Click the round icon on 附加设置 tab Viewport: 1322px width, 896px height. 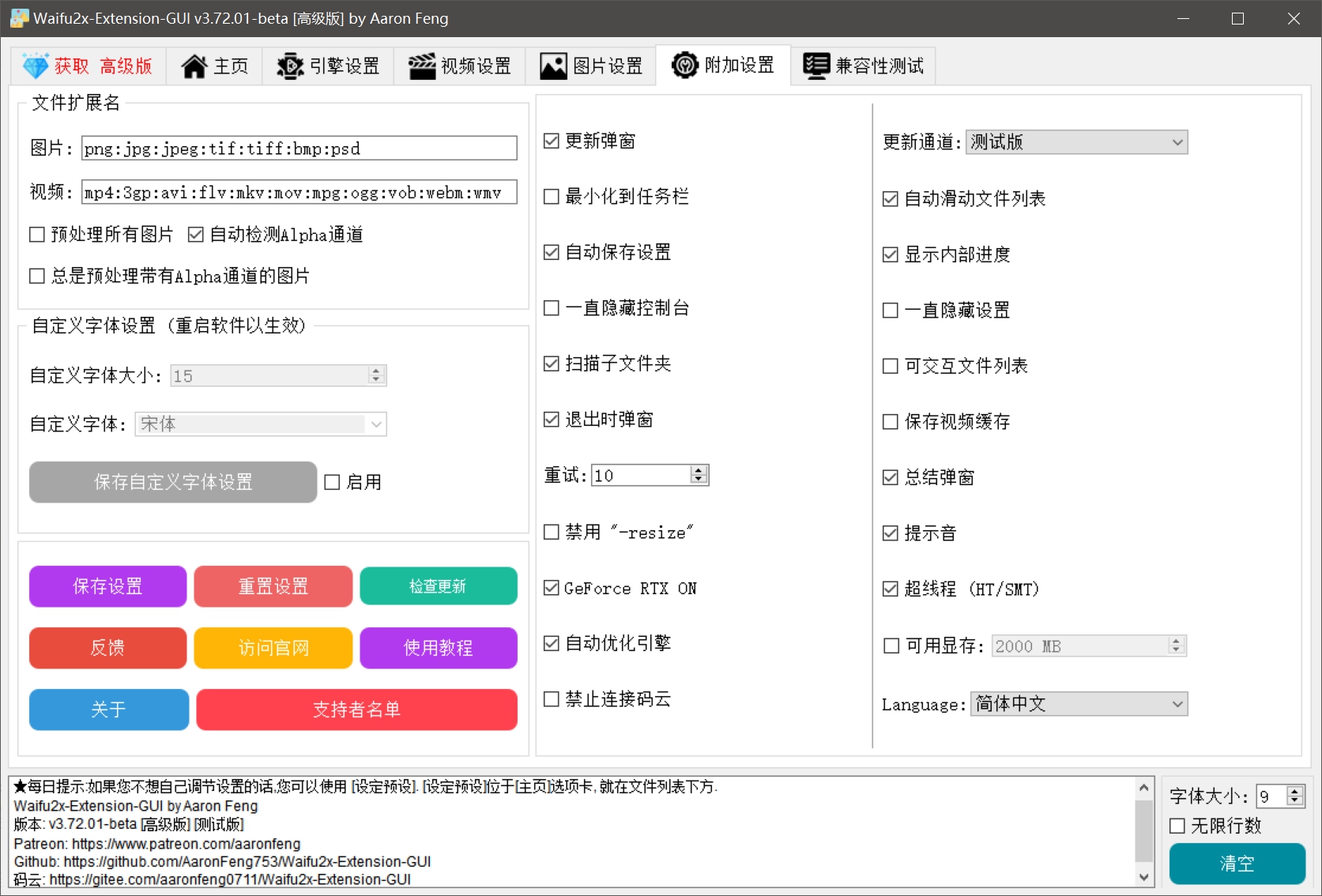pyautogui.click(x=685, y=65)
